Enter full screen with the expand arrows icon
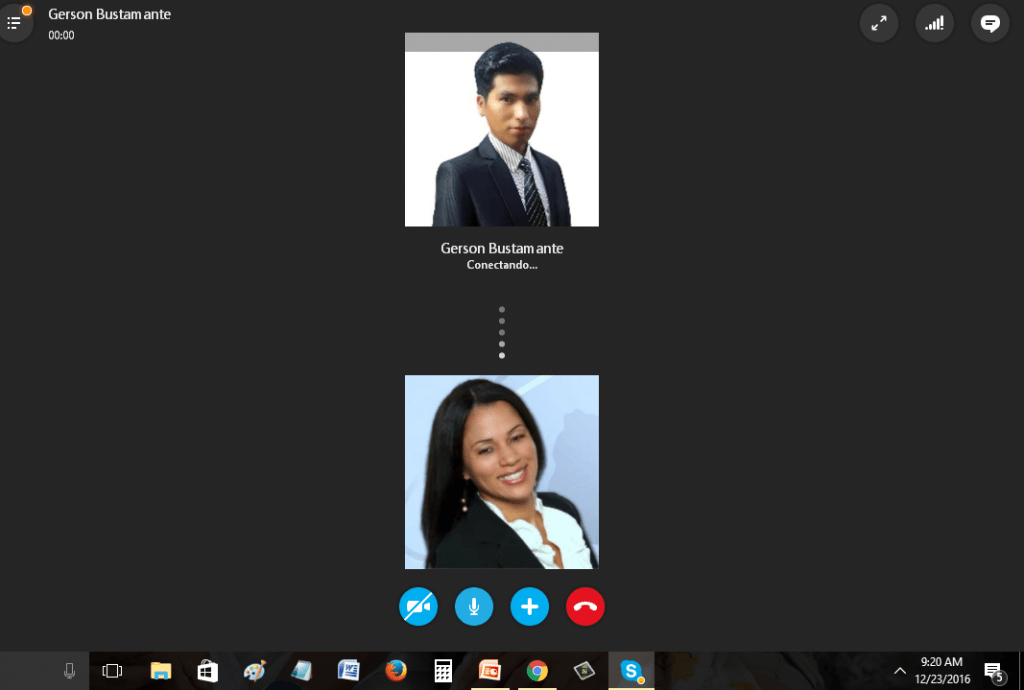The image size is (1024, 690). coord(879,24)
